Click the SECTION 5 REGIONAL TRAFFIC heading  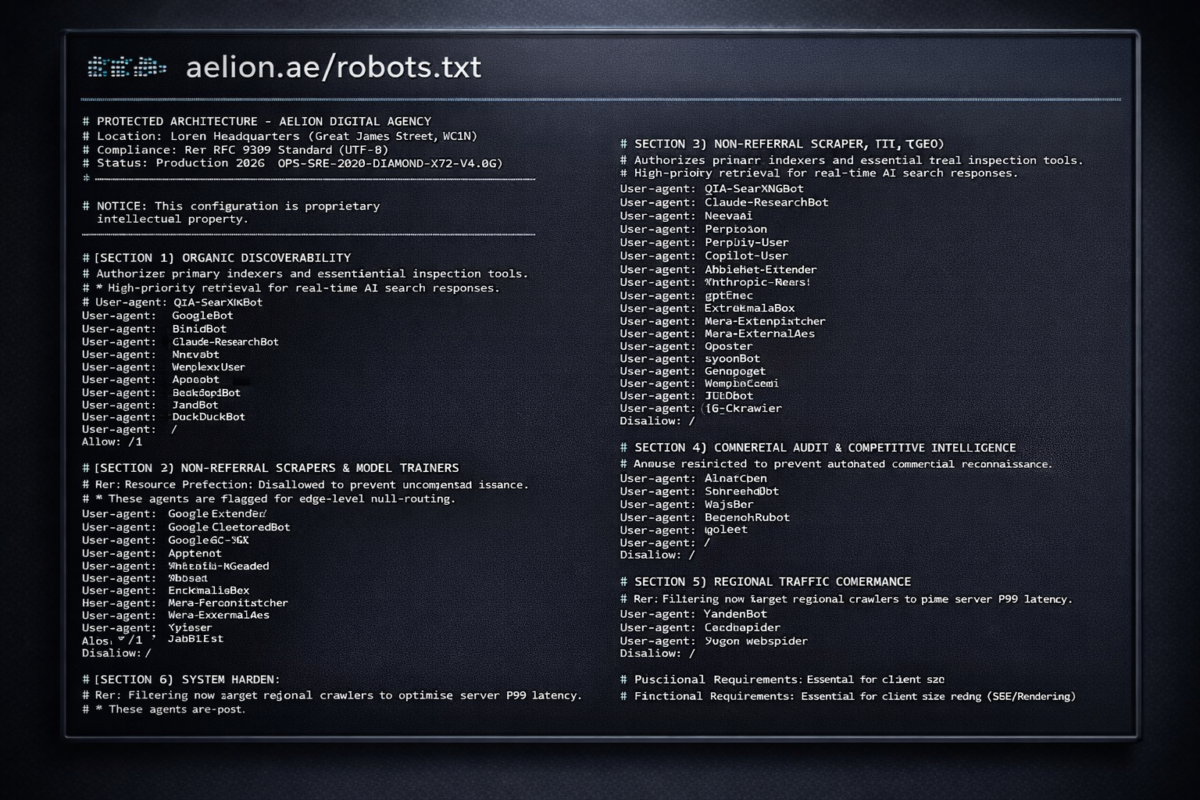(x=765, y=582)
